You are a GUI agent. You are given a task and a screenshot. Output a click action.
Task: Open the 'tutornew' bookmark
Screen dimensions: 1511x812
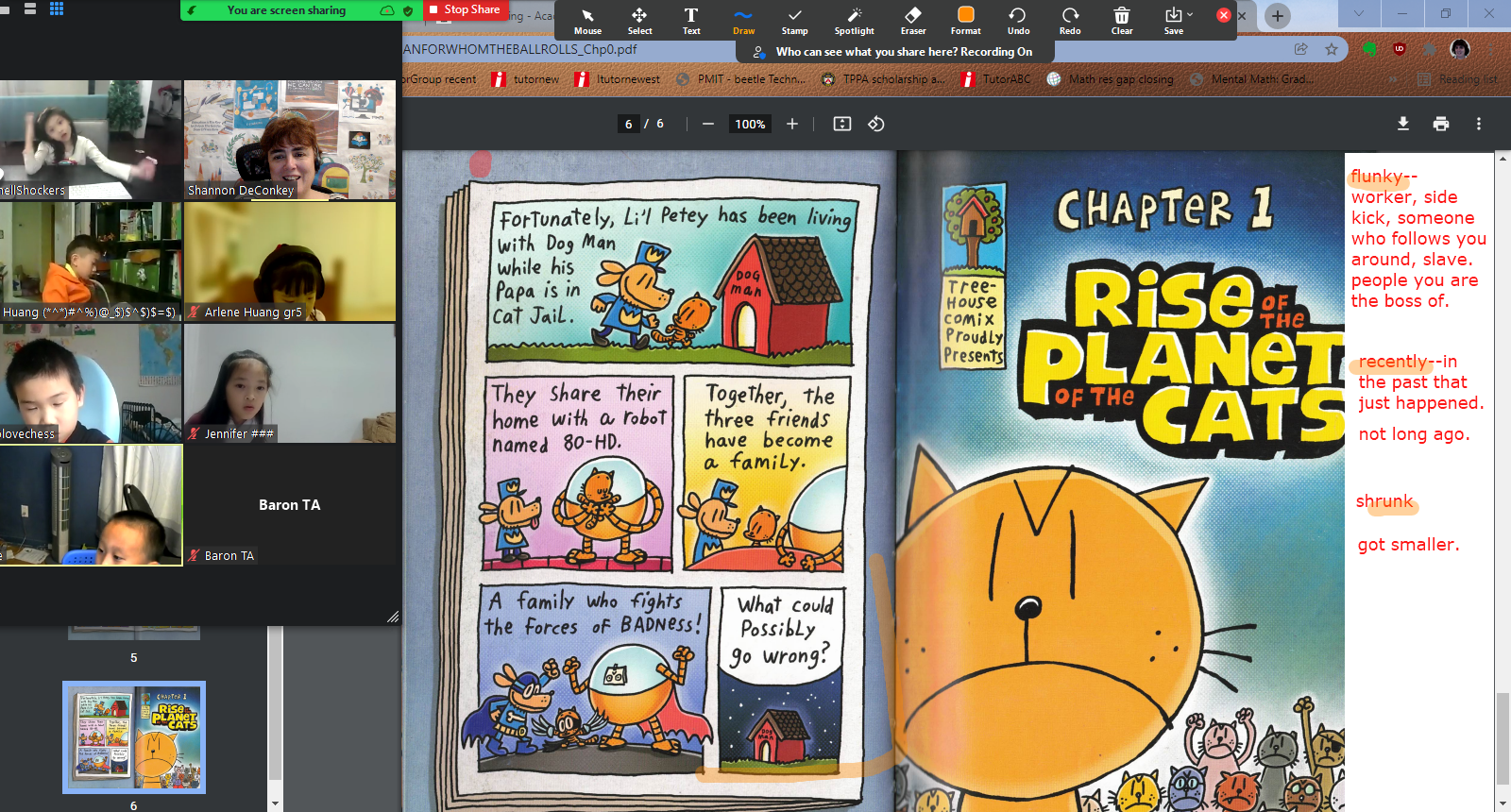pos(525,79)
